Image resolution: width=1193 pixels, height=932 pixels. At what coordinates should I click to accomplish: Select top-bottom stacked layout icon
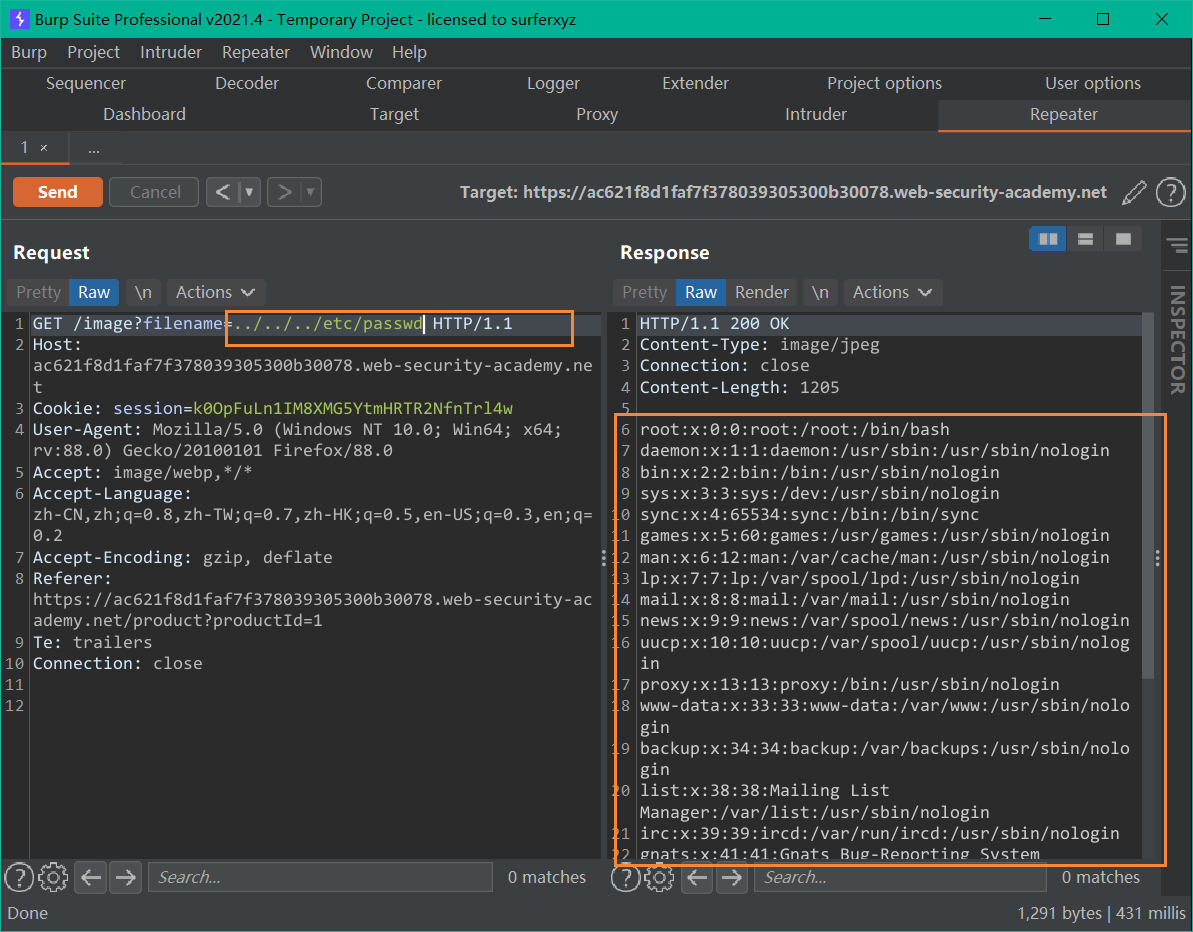tap(1085, 239)
